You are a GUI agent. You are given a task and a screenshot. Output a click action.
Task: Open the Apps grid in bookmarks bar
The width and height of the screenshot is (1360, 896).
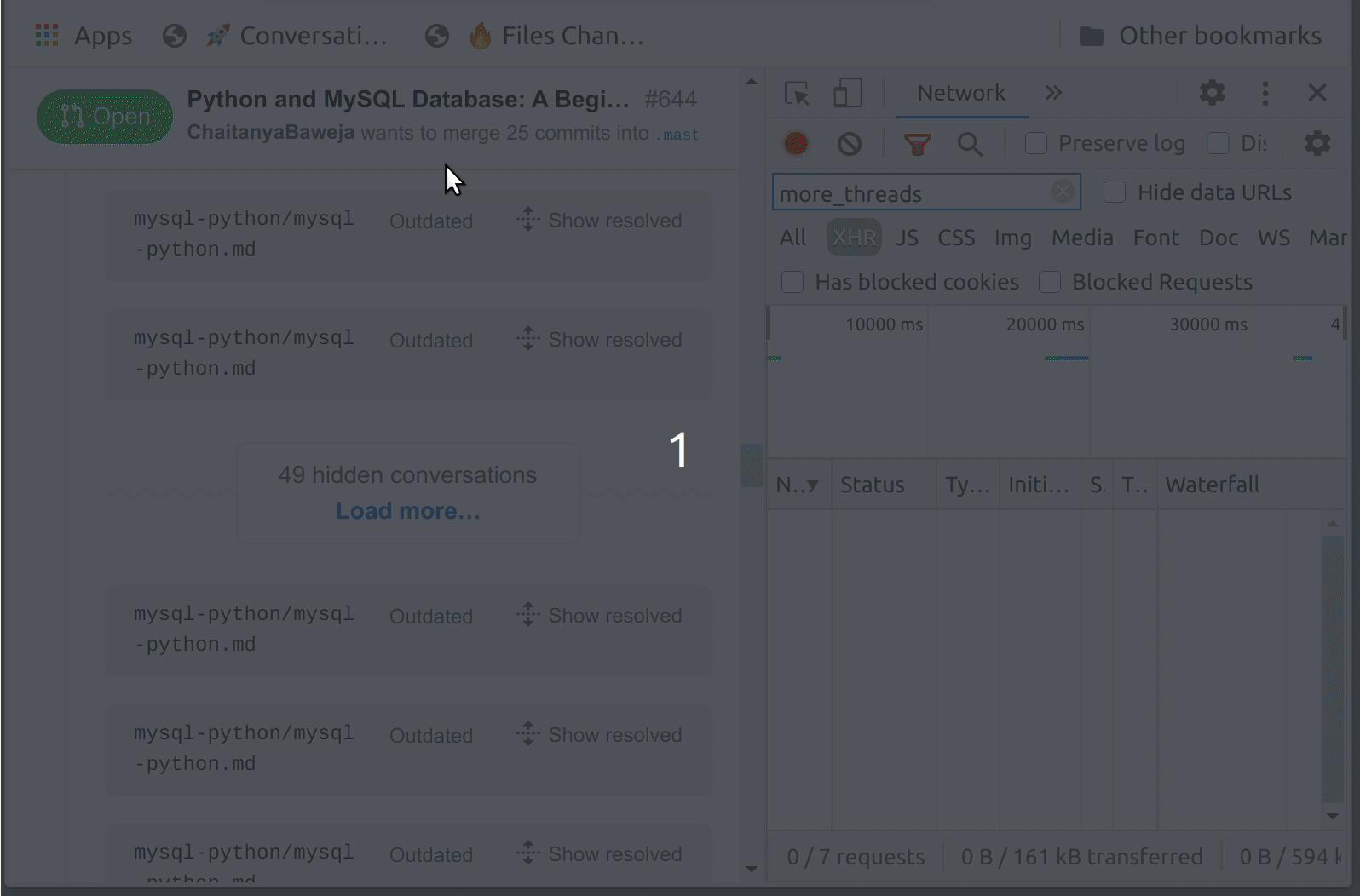(83, 36)
